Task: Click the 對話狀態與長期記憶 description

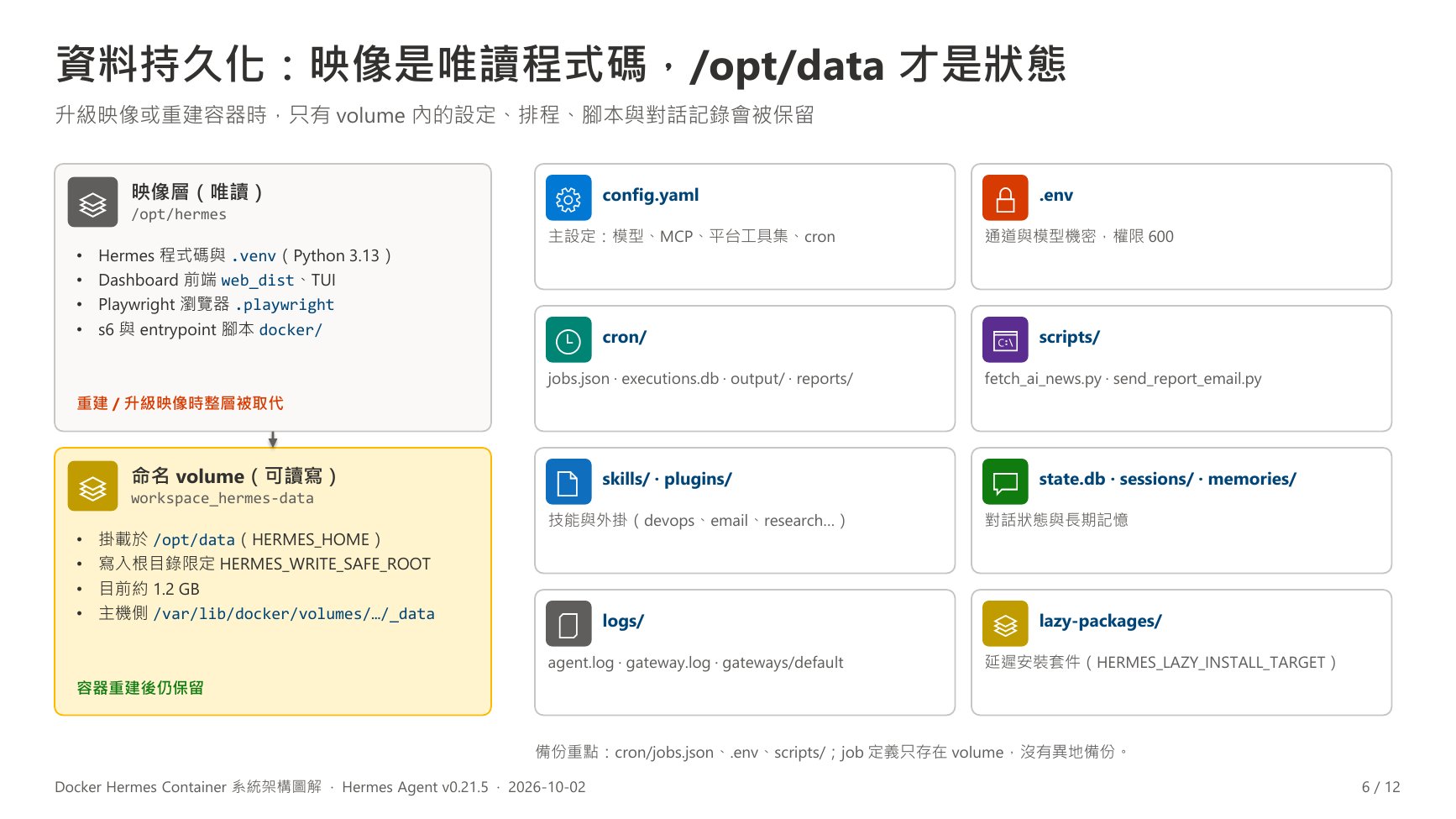Action: click(x=1056, y=521)
